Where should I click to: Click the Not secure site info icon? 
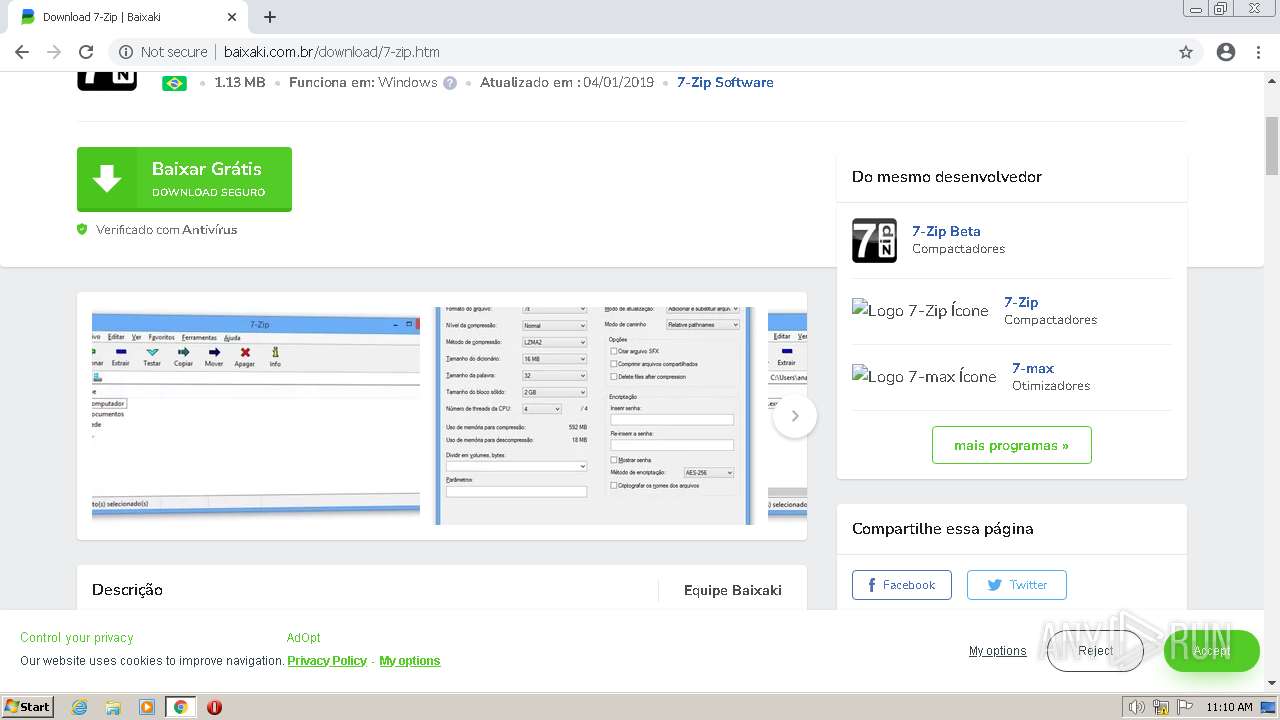click(x=126, y=52)
